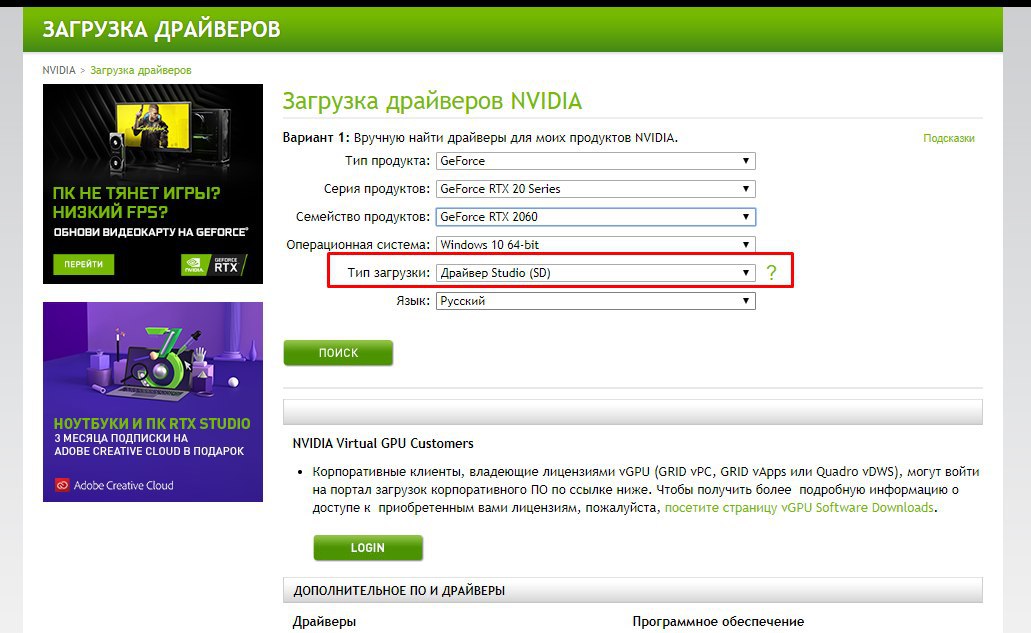Screen dimensions: 1031x633
Task: Open the Операционная система dropdown
Action: pyautogui.click(x=596, y=245)
